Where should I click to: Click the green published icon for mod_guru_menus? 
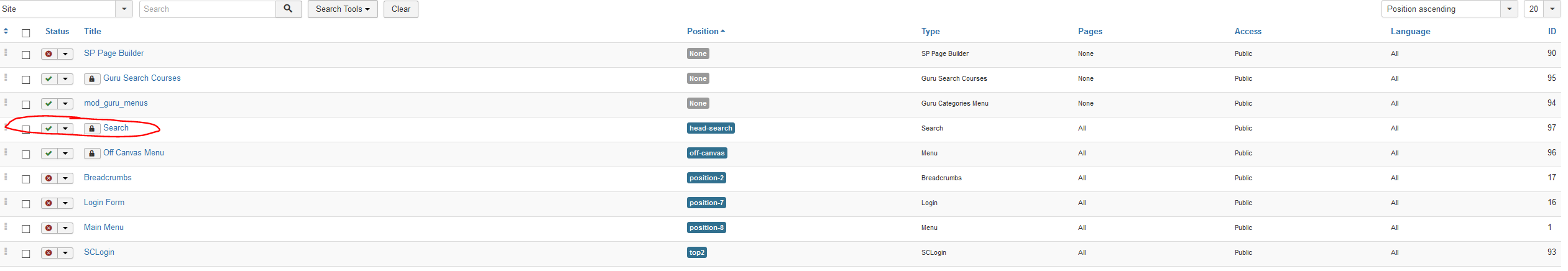49,104
